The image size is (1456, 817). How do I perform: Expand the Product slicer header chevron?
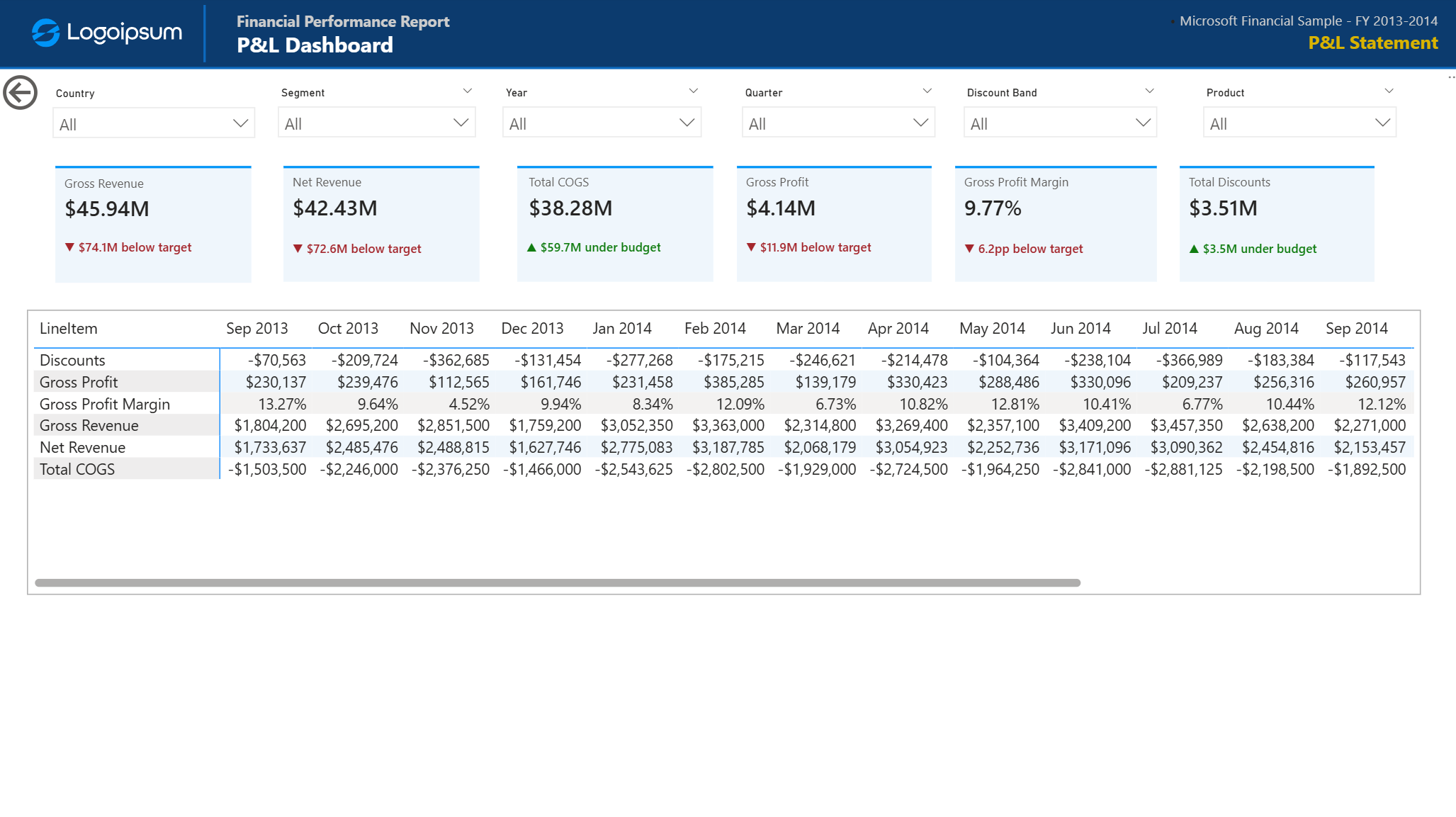tap(1389, 91)
